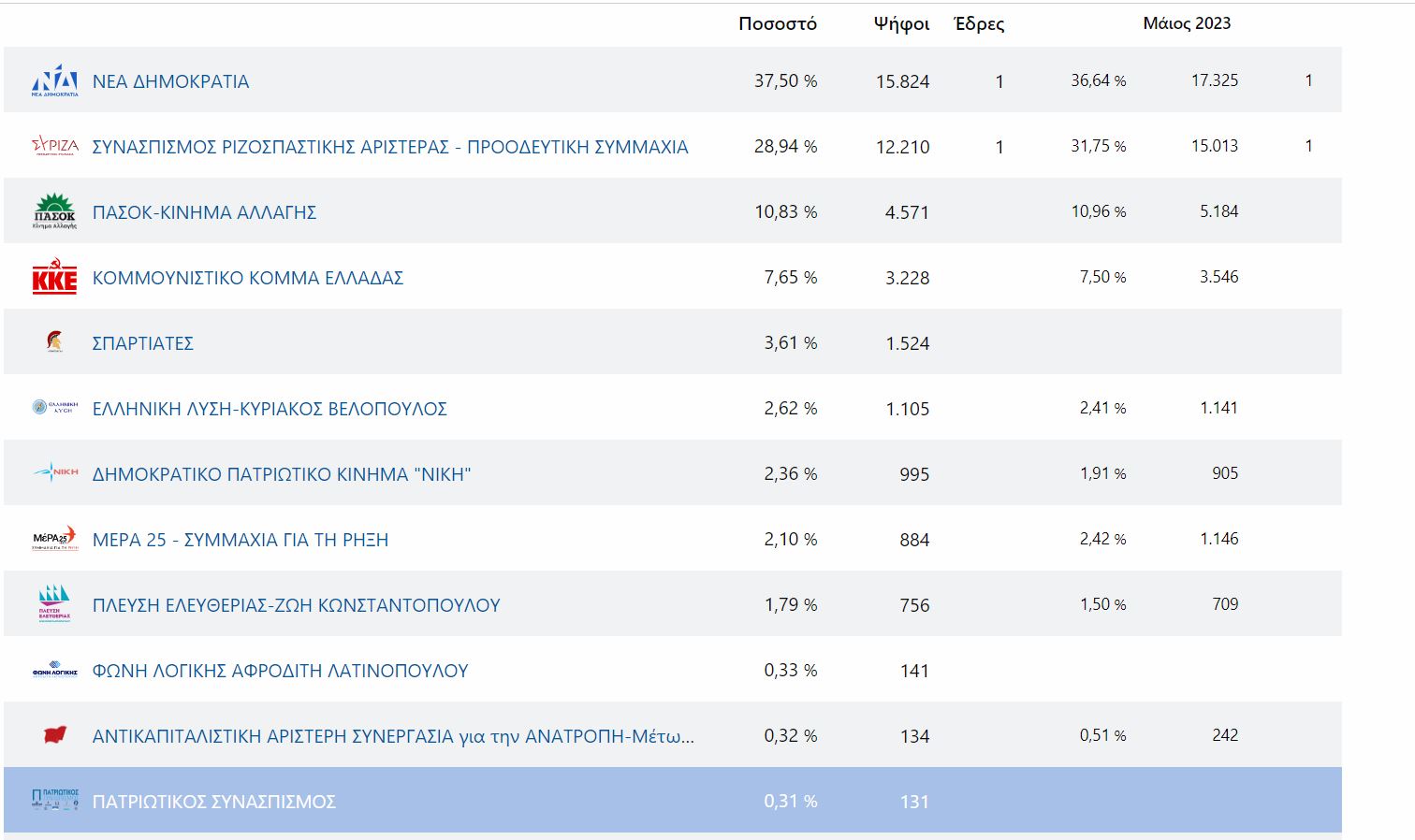The width and height of the screenshot is (1415, 840).
Task: Click the ΜέΡΑ25 party logo
Action: point(54,539)
